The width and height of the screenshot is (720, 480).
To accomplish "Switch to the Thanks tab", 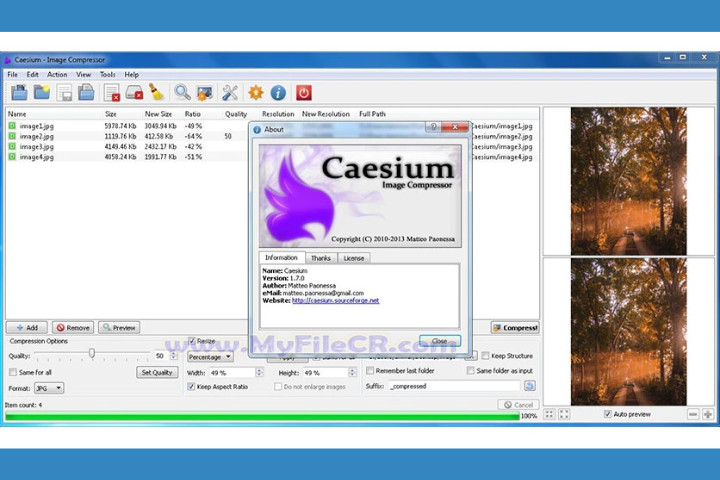I will click(x=321, y=258).
